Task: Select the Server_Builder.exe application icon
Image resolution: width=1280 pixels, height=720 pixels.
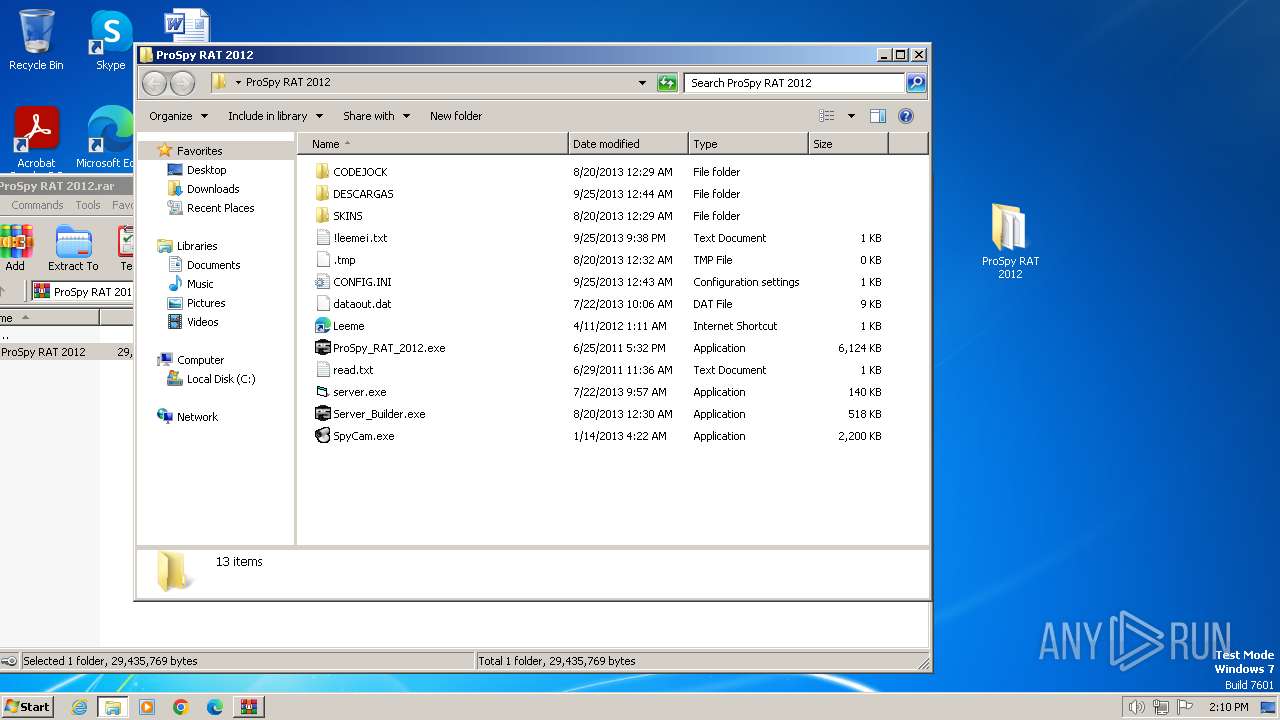Action: pos(322,414)
